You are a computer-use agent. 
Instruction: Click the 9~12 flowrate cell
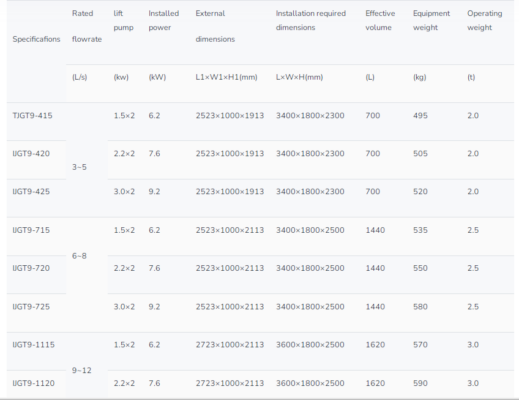[82, 370]
